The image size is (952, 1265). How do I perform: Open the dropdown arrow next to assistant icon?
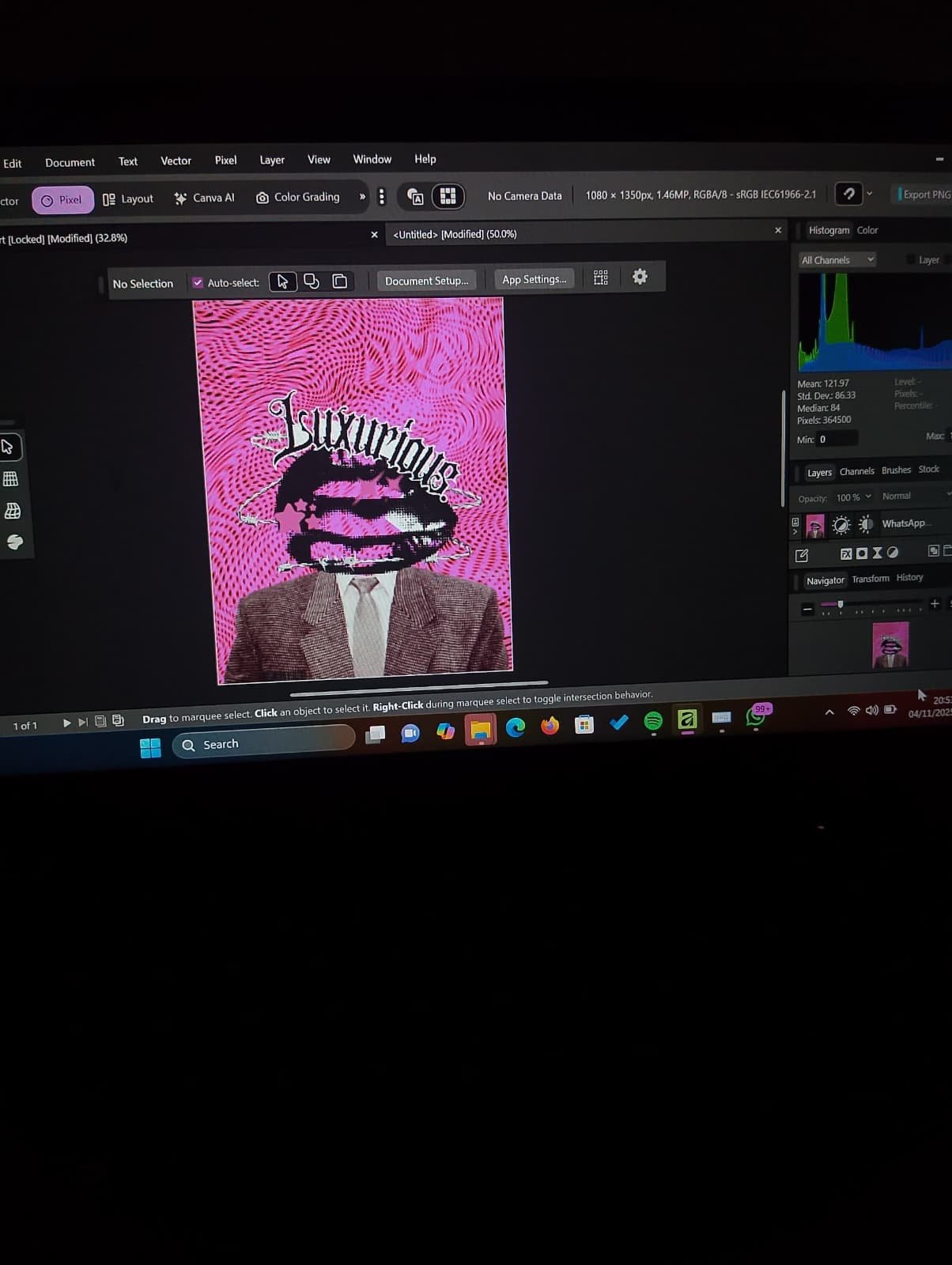870,193
